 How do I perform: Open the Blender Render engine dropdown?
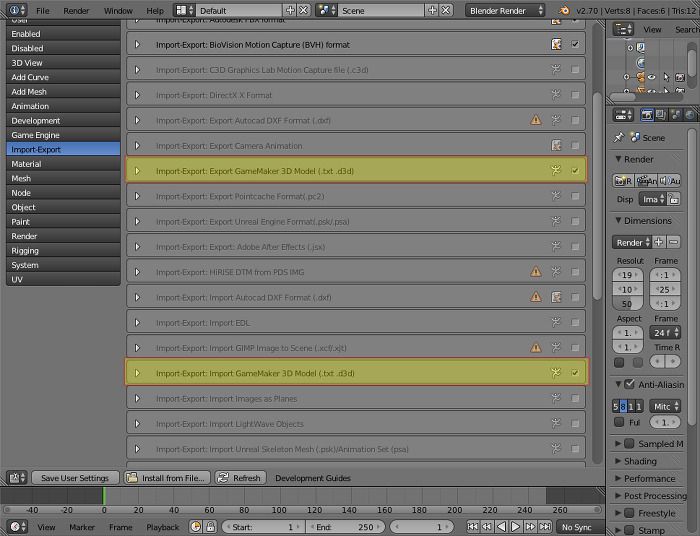click(505, 10)
